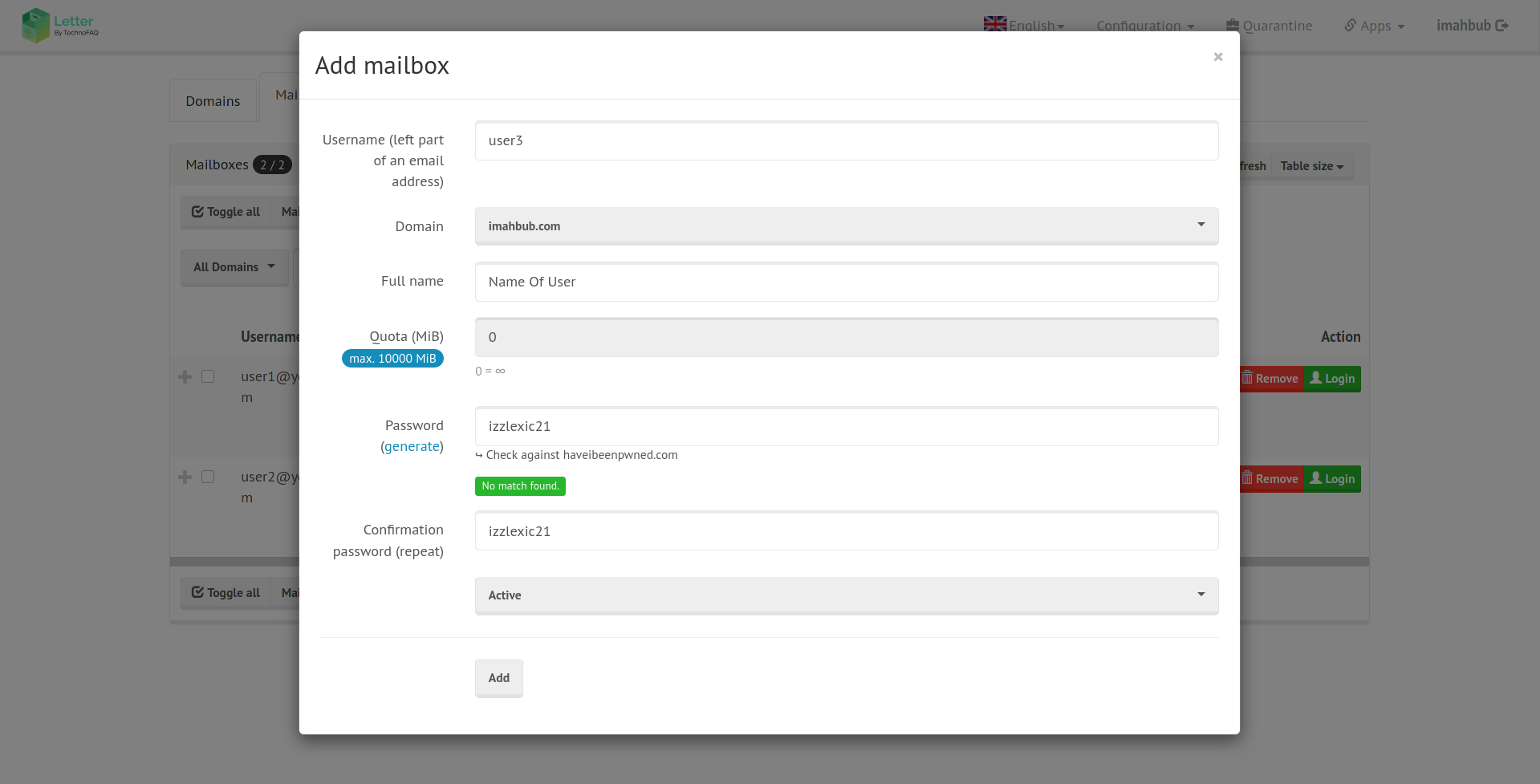Click the 0 = ∞ hint text
This screenshot has width=1540, height=784.
point(490,371)
